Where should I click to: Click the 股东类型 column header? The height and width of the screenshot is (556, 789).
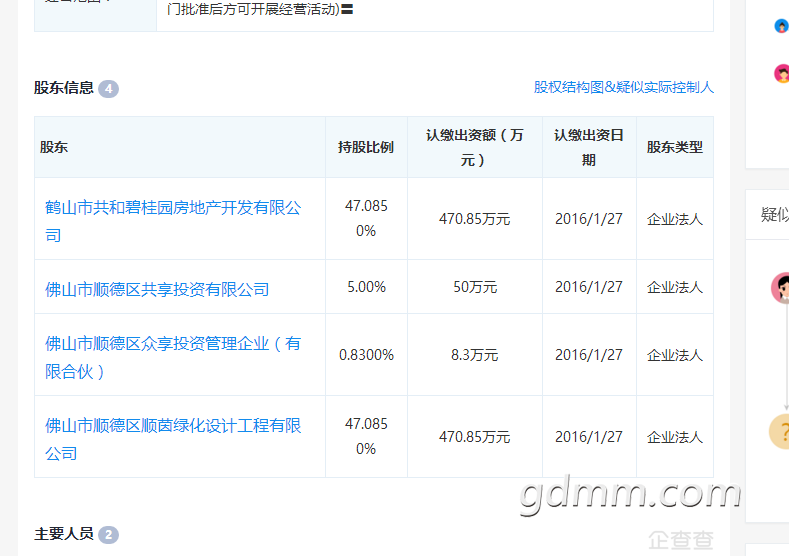[674, 147]
